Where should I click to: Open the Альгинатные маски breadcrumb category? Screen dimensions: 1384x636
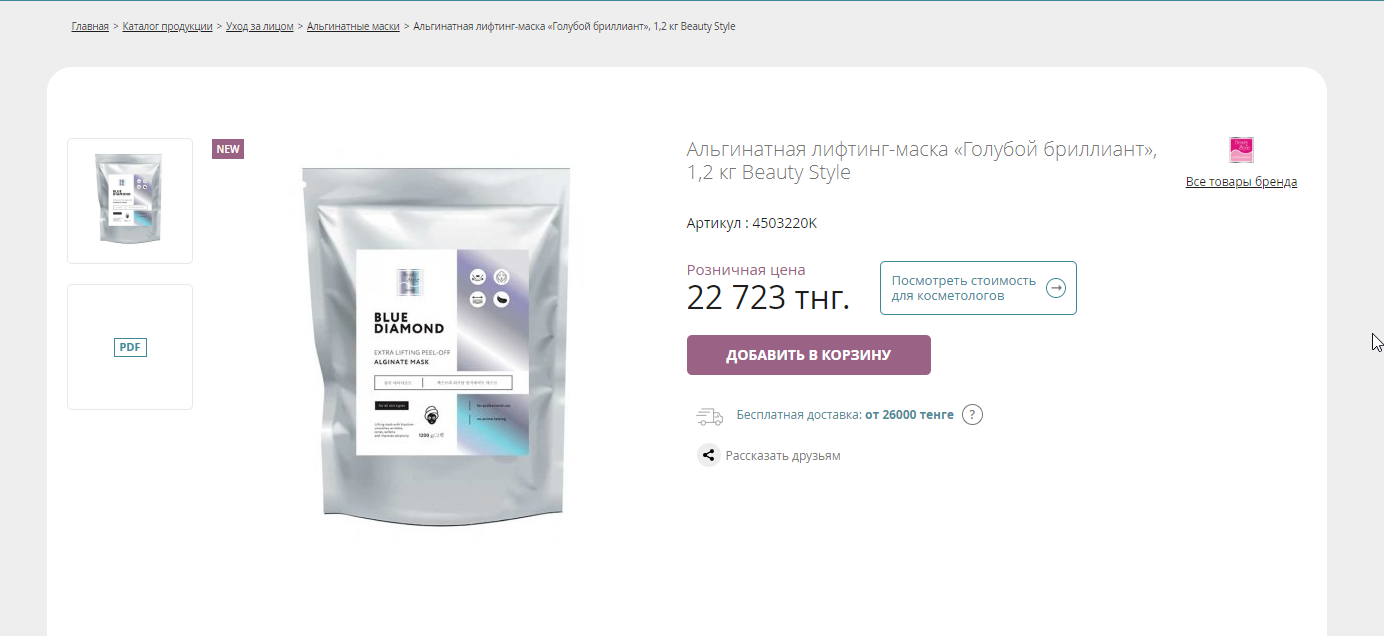click(353, 26)
